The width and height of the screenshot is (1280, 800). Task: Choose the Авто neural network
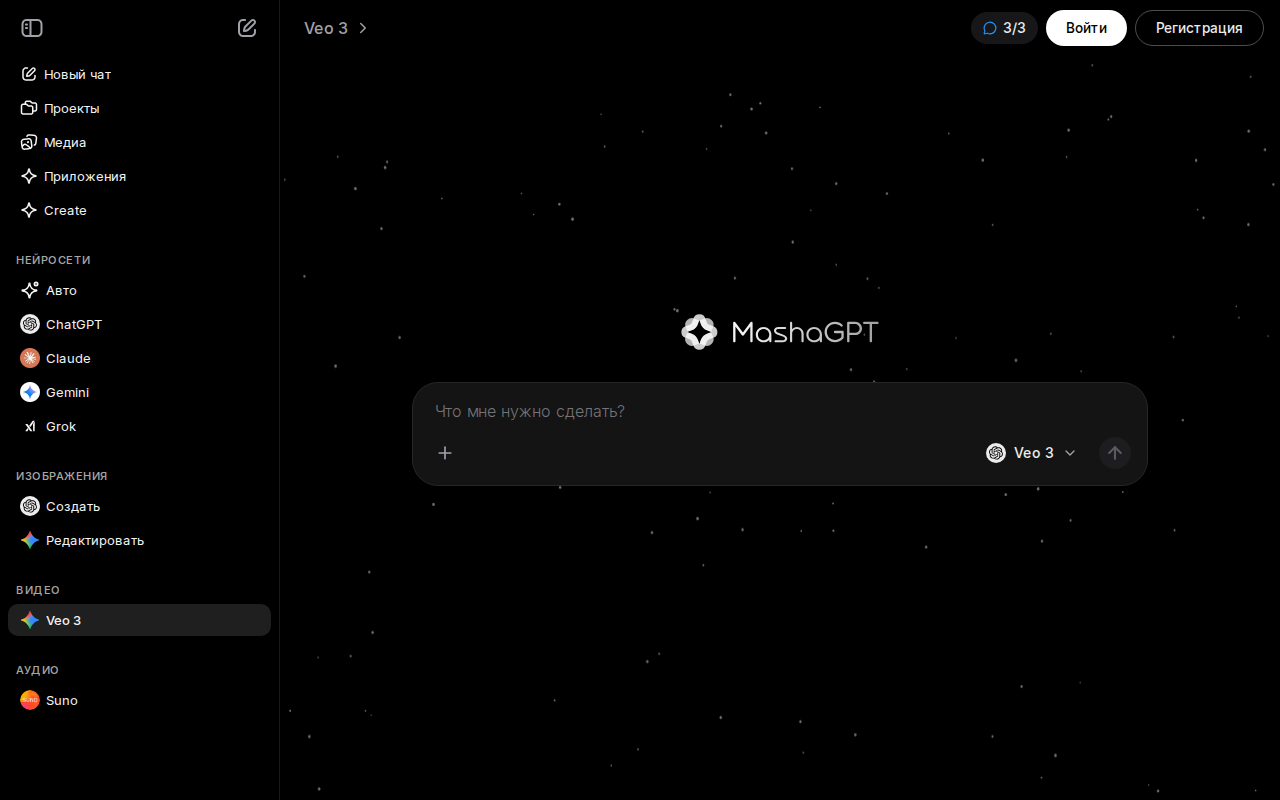pos(139,290)
